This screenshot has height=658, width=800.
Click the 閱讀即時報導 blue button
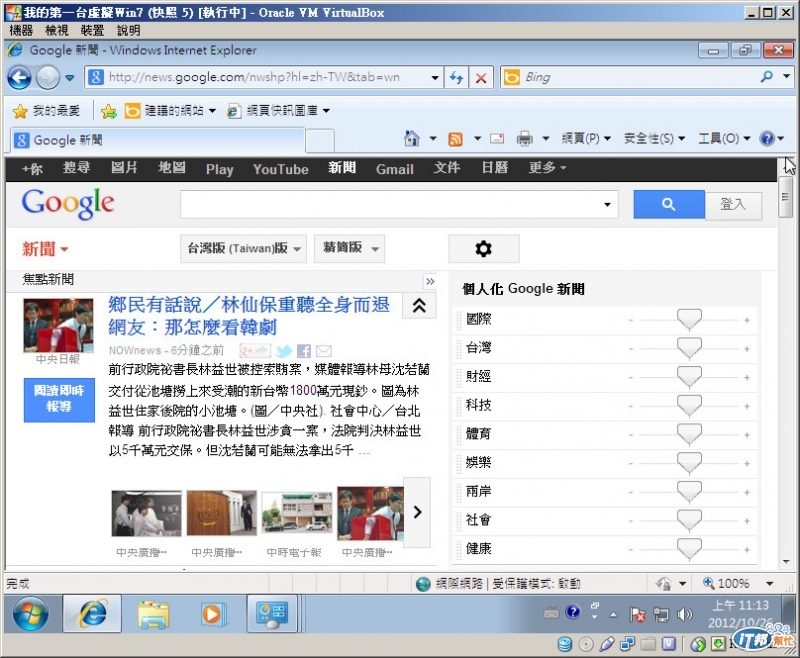coord(59,399)
